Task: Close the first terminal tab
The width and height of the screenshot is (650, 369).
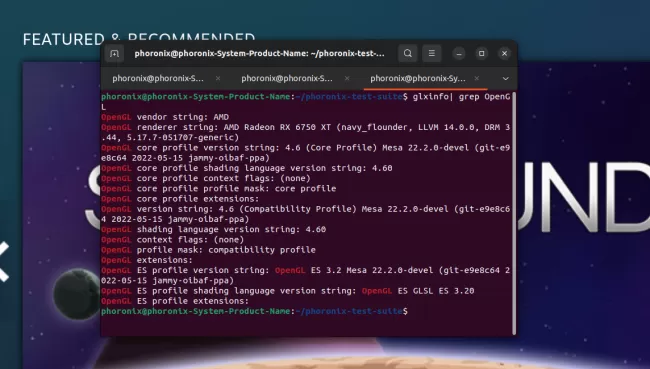Action: tap(218, 78)
